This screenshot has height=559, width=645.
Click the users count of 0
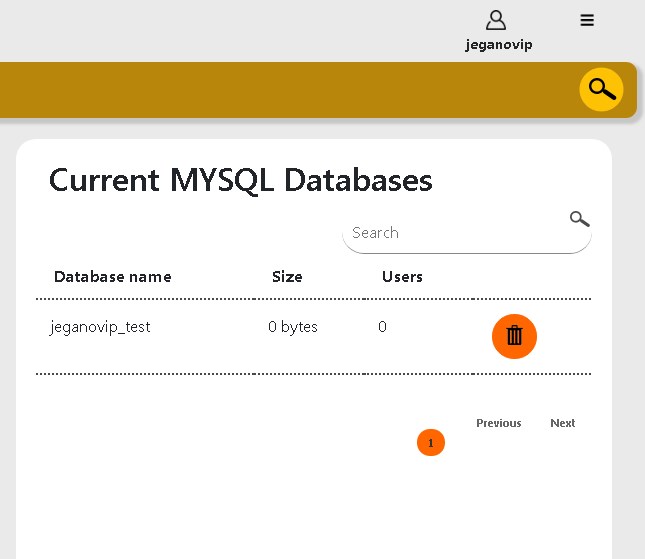pos(382,327)
